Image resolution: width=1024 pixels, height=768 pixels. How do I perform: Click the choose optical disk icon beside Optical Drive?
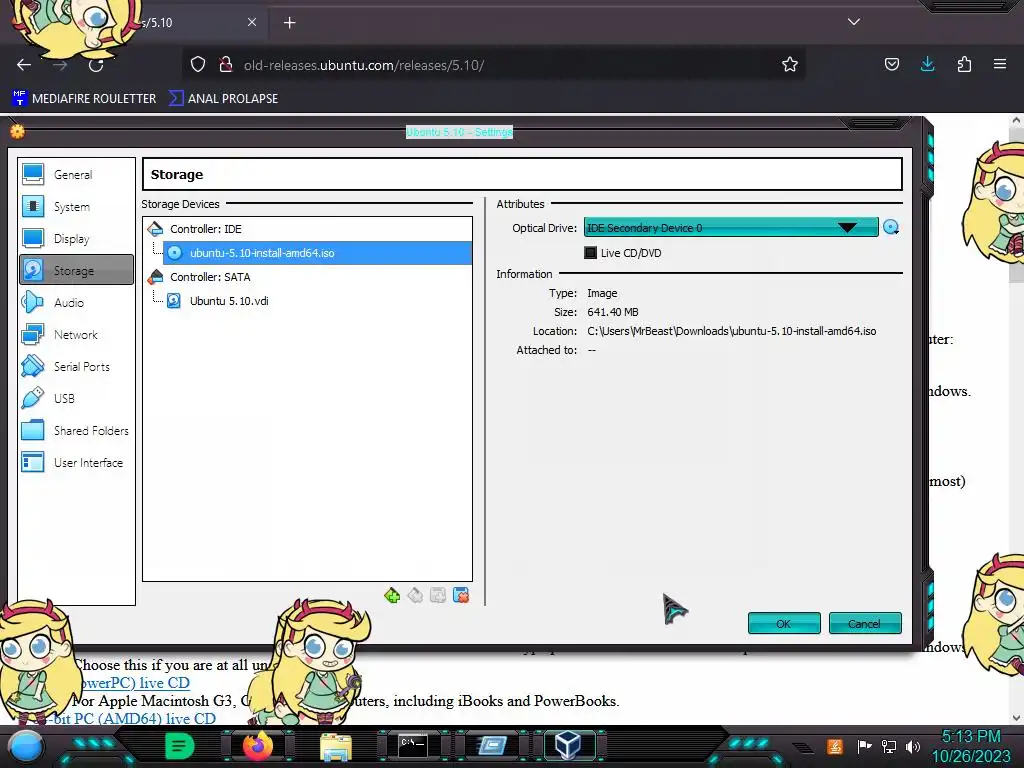891,227
